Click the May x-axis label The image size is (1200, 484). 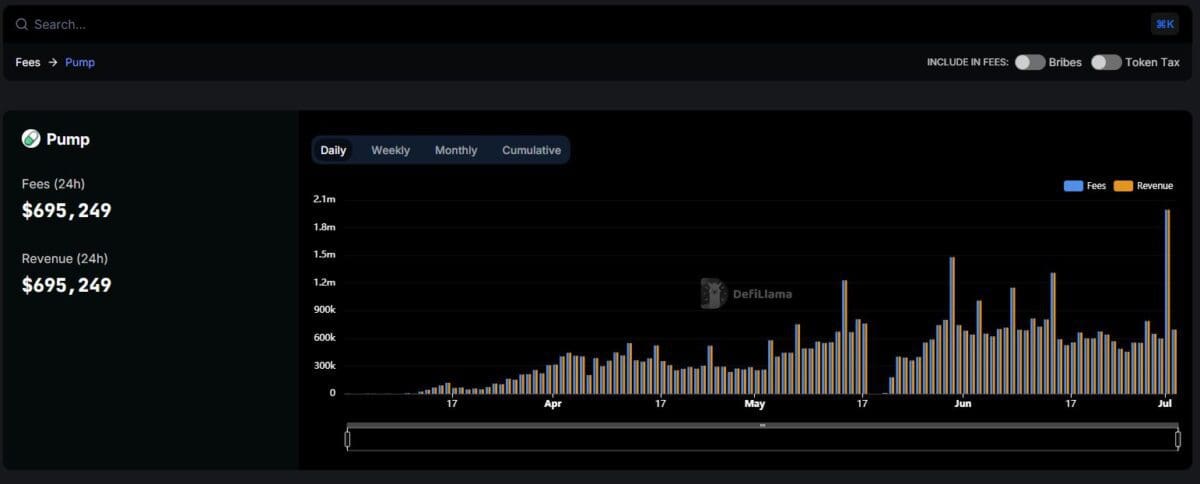point(755,404)
